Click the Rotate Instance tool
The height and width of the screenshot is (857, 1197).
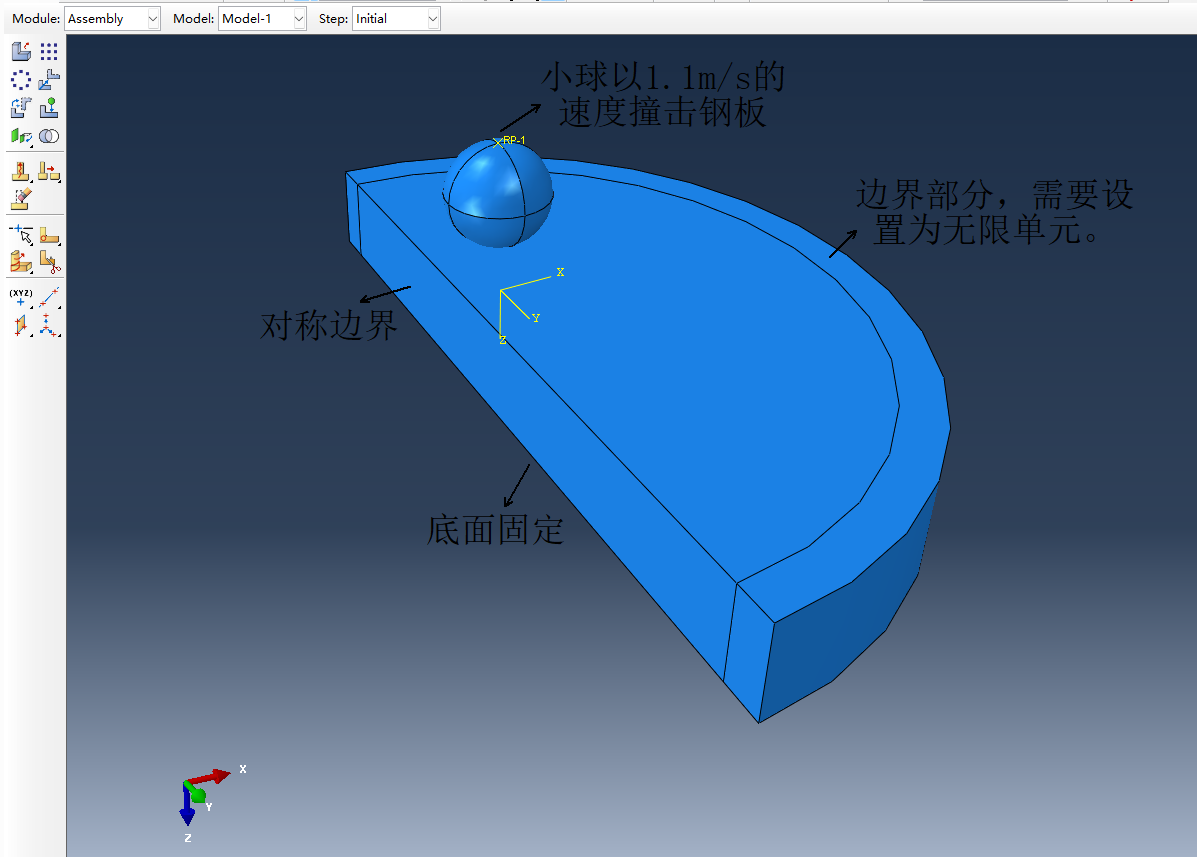click(x=20, y=108)
